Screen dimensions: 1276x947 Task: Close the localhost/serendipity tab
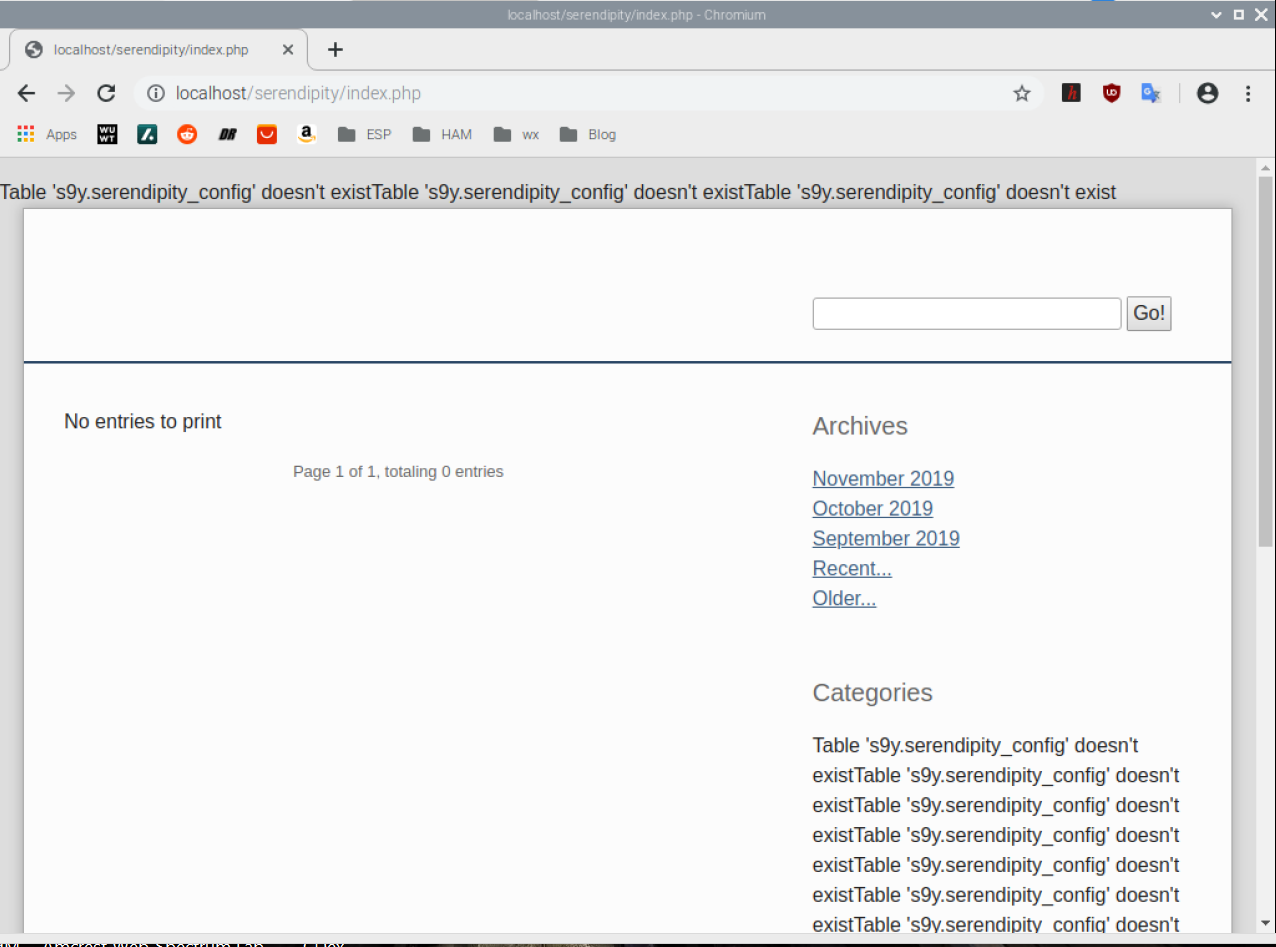(x=288, y=49)
